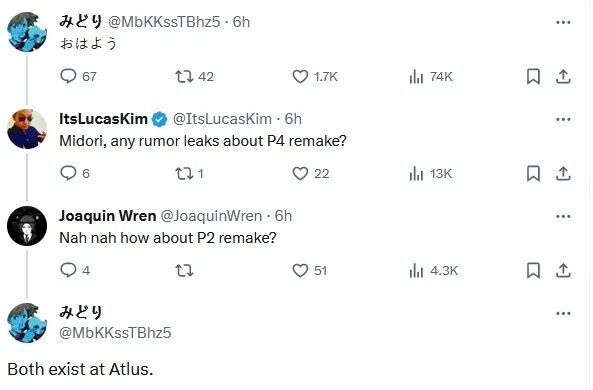Viewport: 593px width, 390px height.
Task: Reply to ItsLucasKim's P4 remake tweet
Action: tap(75, 174)
